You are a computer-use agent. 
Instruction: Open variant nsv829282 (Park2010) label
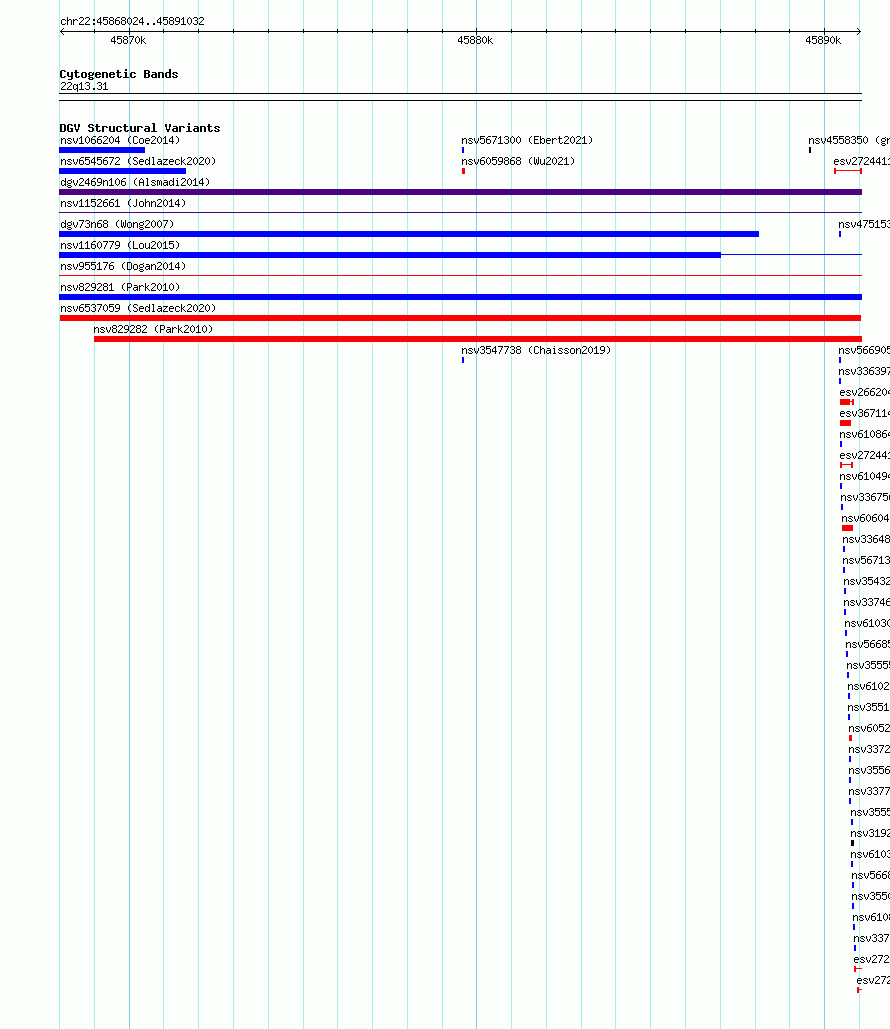(x=154, y=329)
